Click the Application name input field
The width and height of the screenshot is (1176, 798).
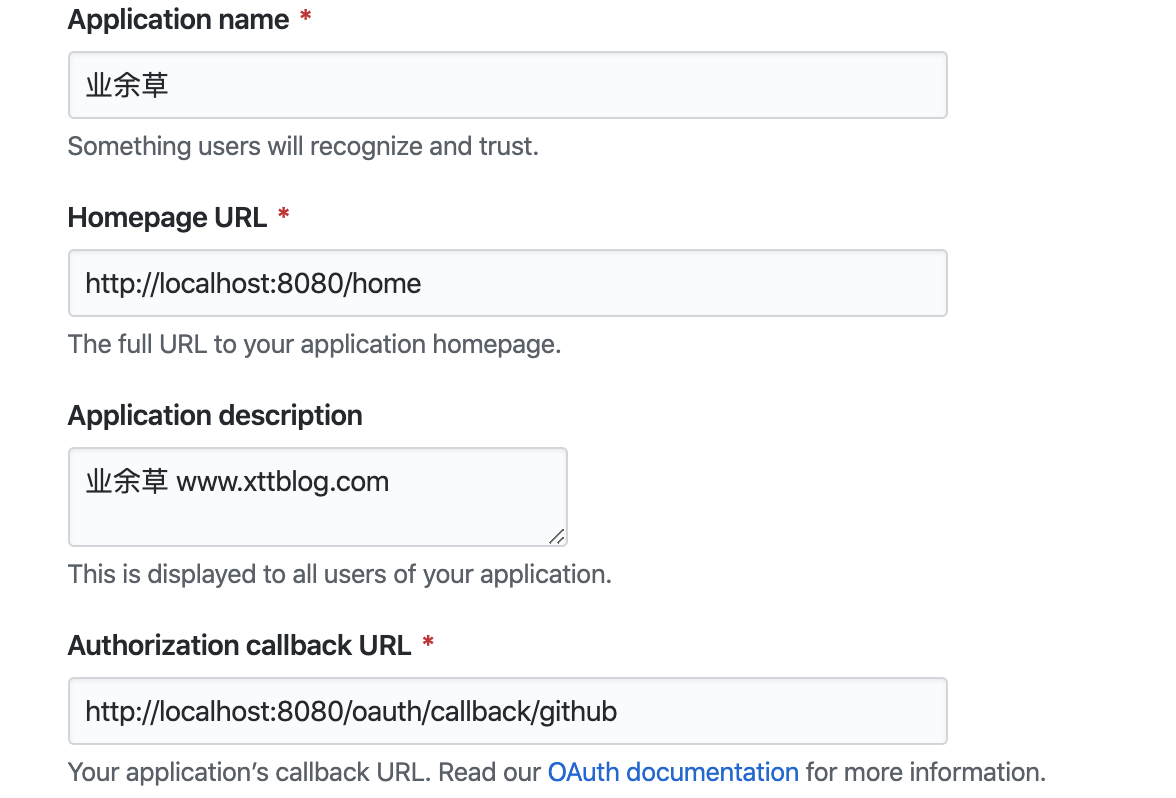coord(508,85)
